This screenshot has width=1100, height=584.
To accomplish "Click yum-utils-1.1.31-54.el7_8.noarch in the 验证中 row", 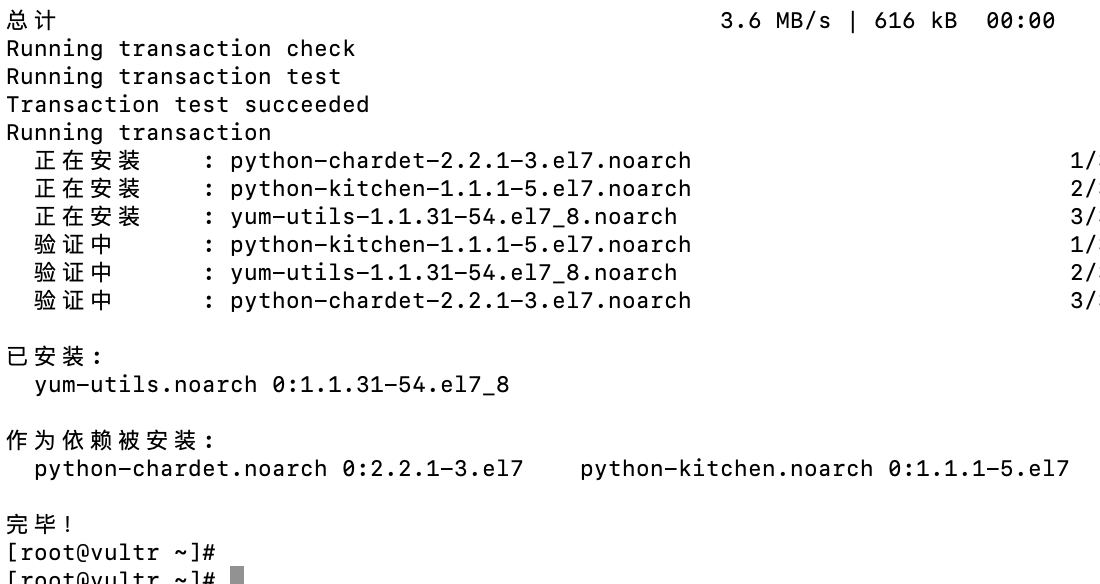I will coord(453,273).
